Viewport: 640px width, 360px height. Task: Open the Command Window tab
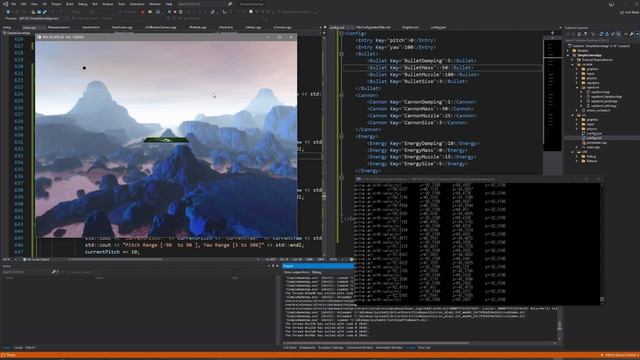[360, 348]
